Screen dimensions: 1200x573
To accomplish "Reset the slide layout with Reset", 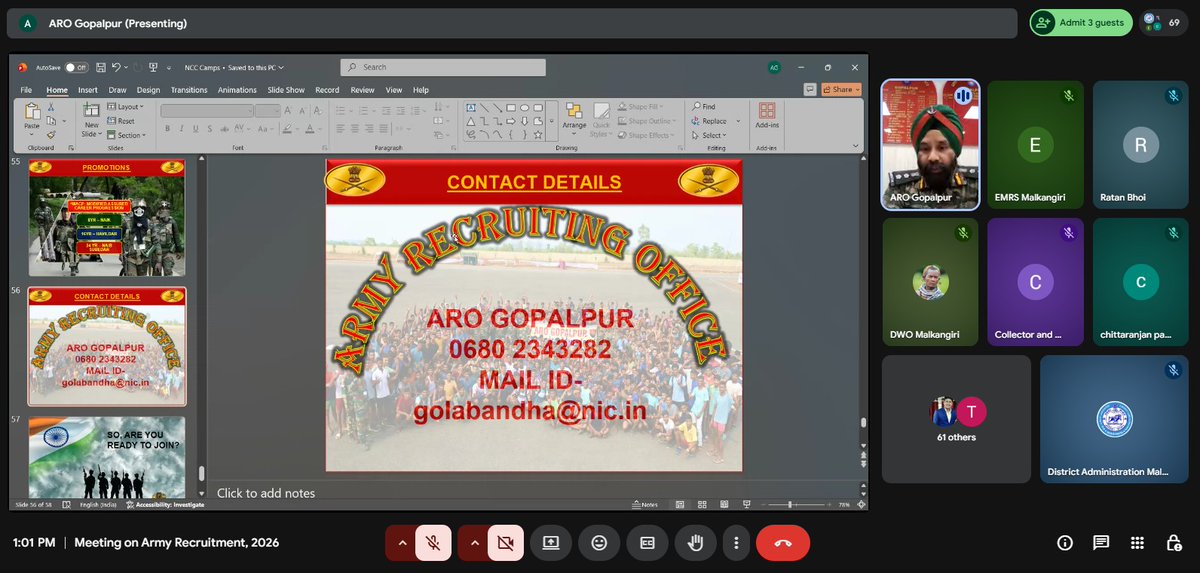I will [x=121, y=121].
